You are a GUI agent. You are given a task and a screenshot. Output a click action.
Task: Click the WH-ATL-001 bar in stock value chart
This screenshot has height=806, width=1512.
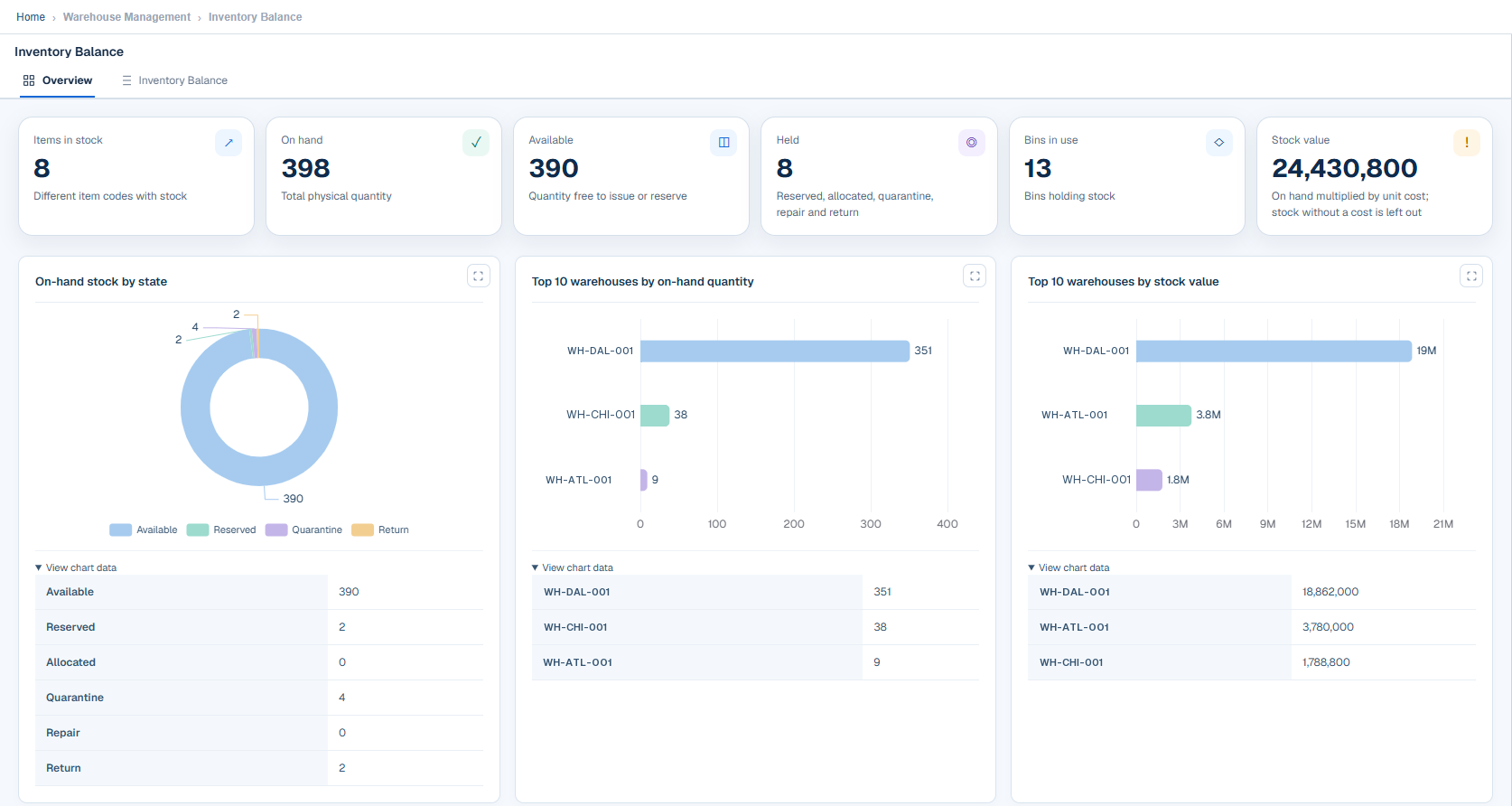coord(1164,415)
